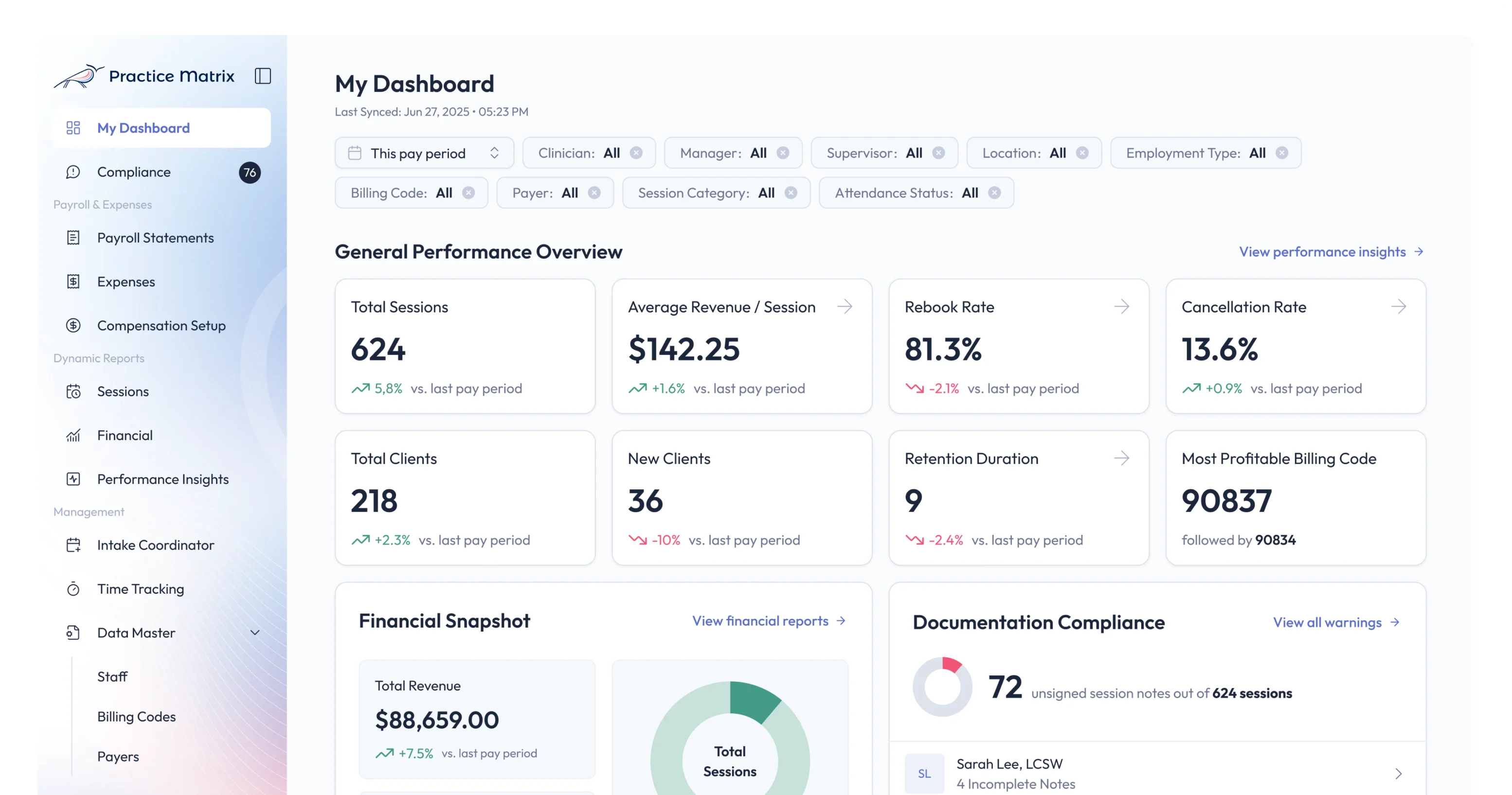The width and height of the screenshot is (1512, 795).
Task: Collapse the Data Master submenu
Action: [x=255, y=633]
